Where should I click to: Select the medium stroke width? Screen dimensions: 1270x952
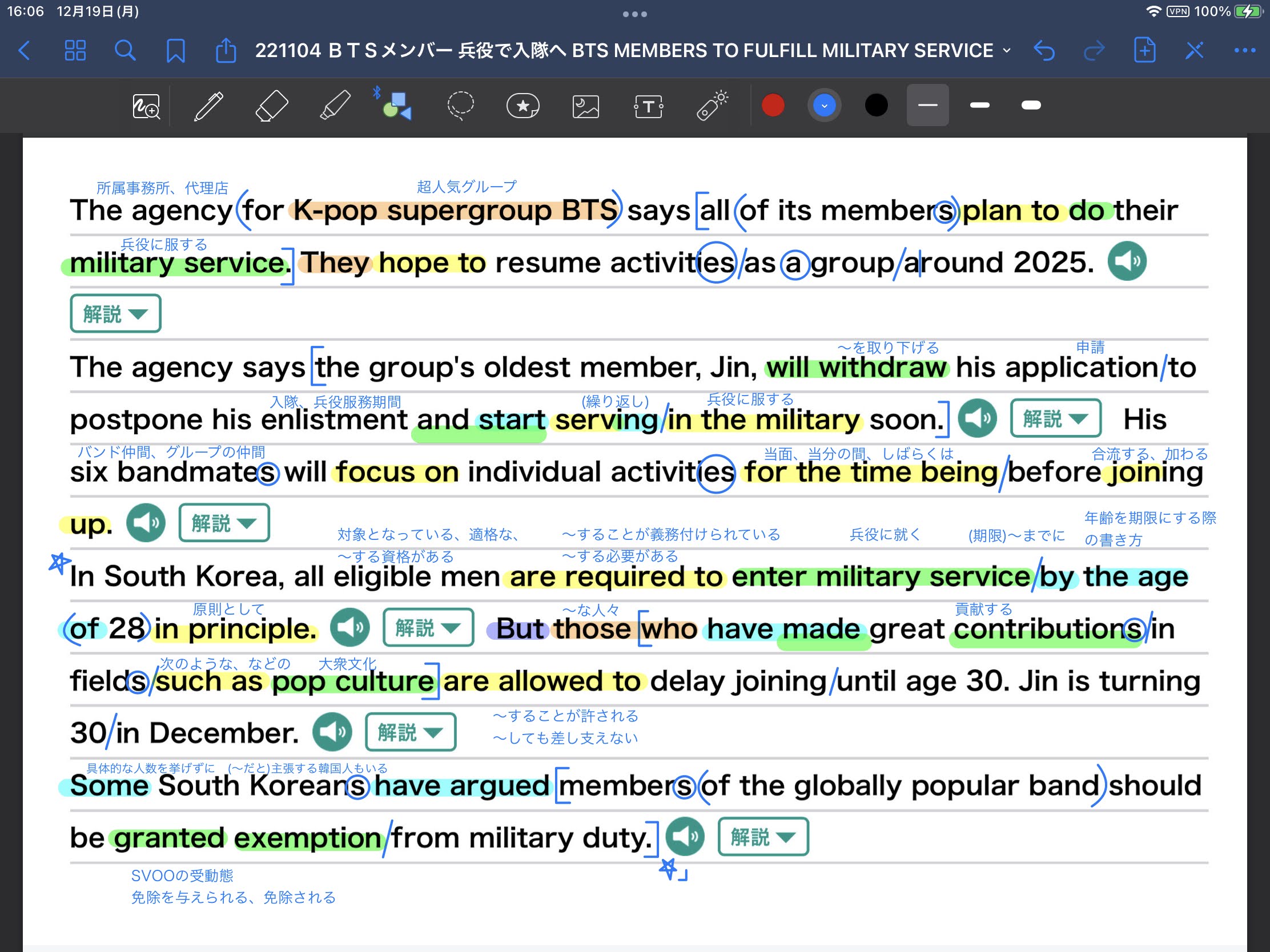tap(979, 105)
